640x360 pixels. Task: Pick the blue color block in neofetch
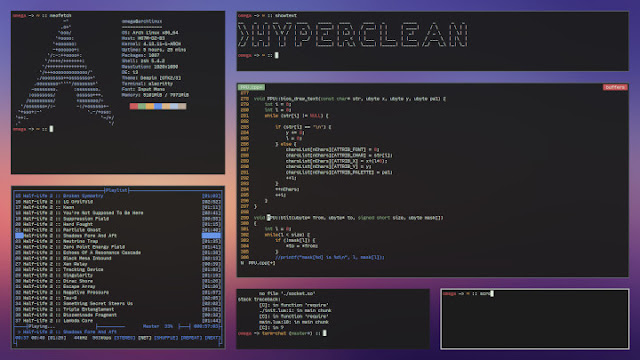pos(158,106)
